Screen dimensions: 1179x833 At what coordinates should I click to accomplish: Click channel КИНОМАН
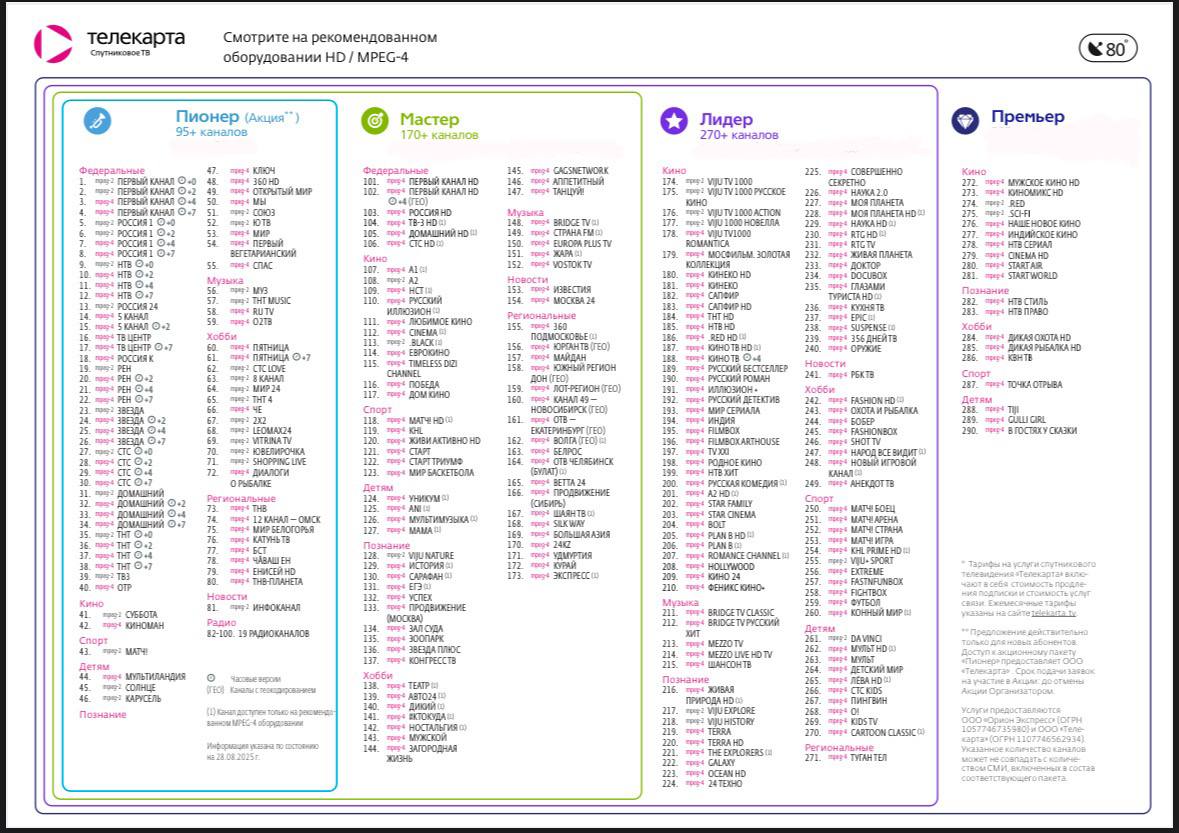[144, 626]
